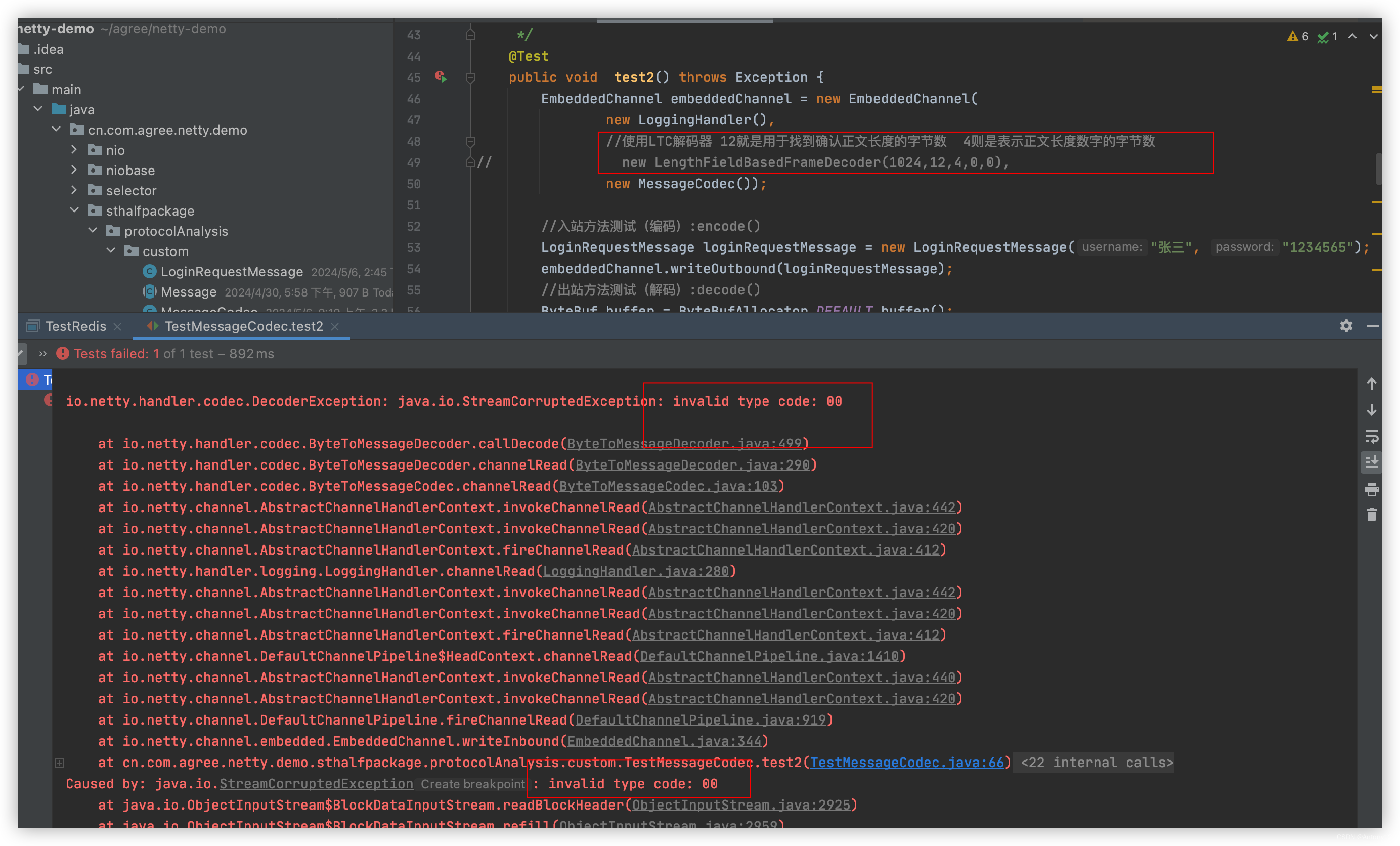Go to previous highlighted error arrow
Viewport: 1400px width, 846px height.
1352,36
